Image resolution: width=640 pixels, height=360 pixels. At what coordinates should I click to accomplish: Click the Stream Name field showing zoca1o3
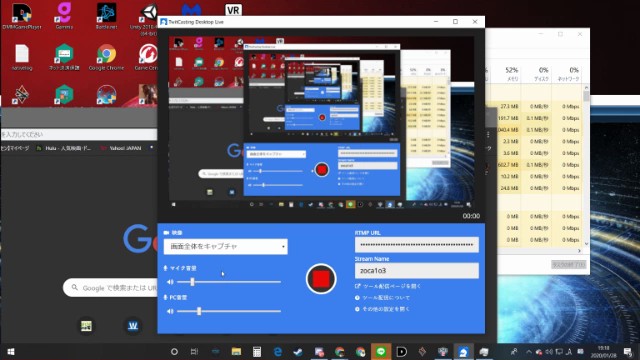(417, 271)
